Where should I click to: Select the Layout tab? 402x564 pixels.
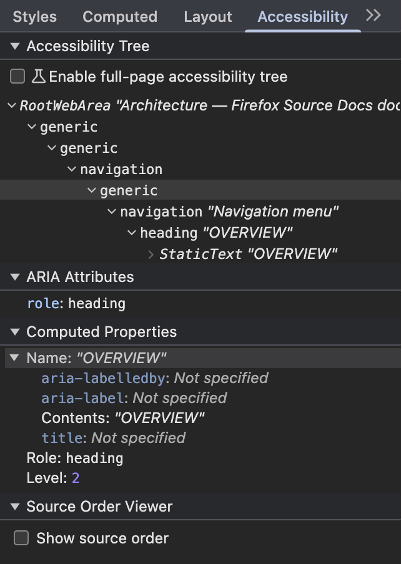click(x=208, y=17)
